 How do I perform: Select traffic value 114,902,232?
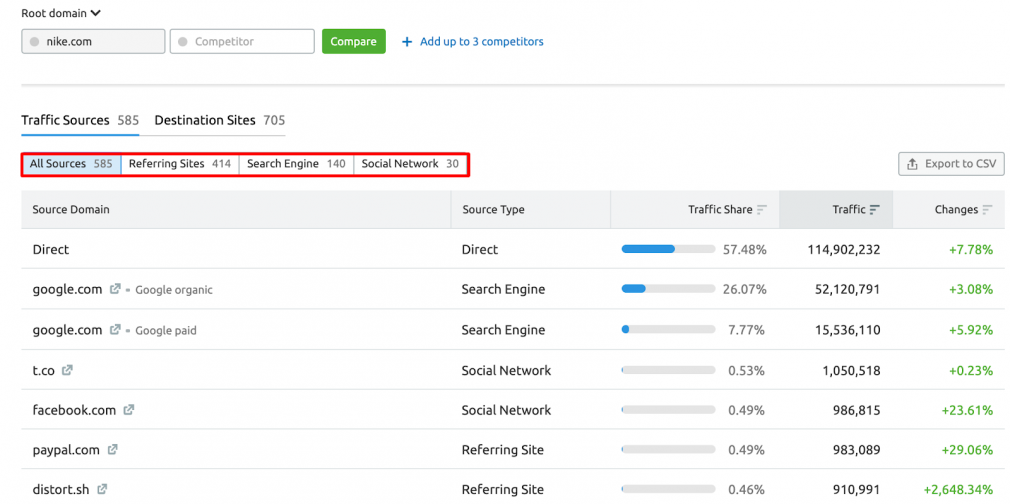844,249
